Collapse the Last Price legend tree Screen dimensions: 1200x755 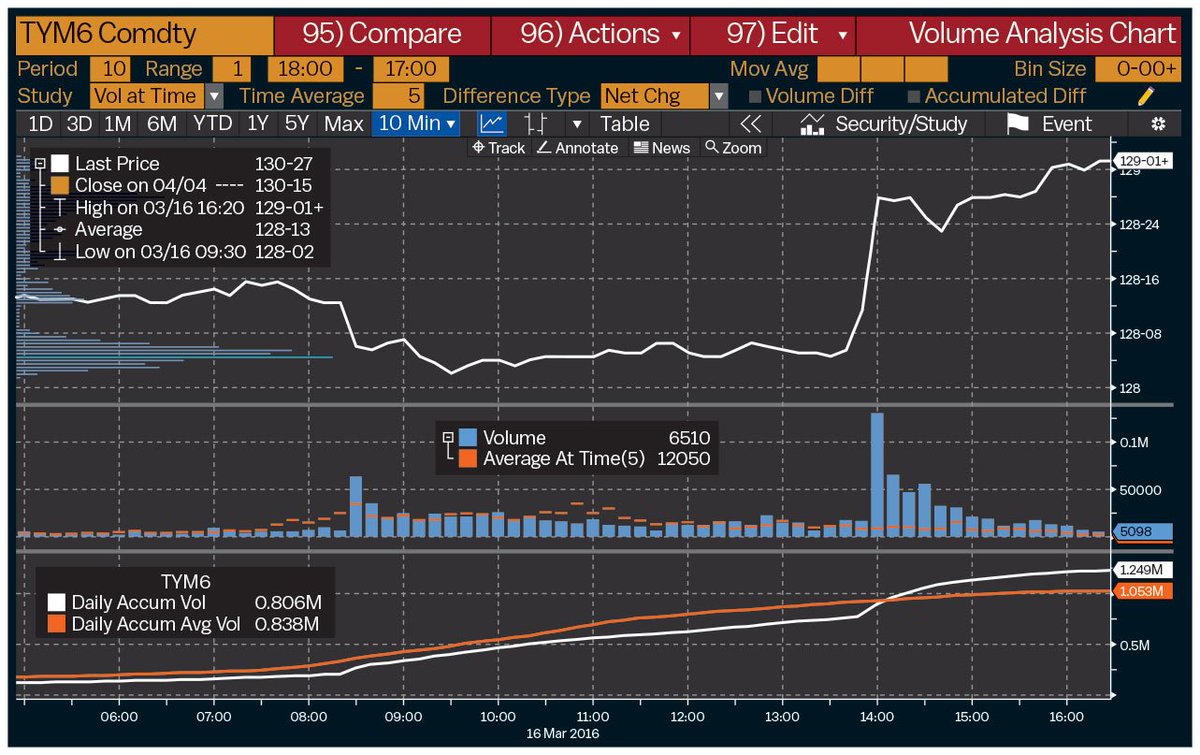click(x=40, y=164)
